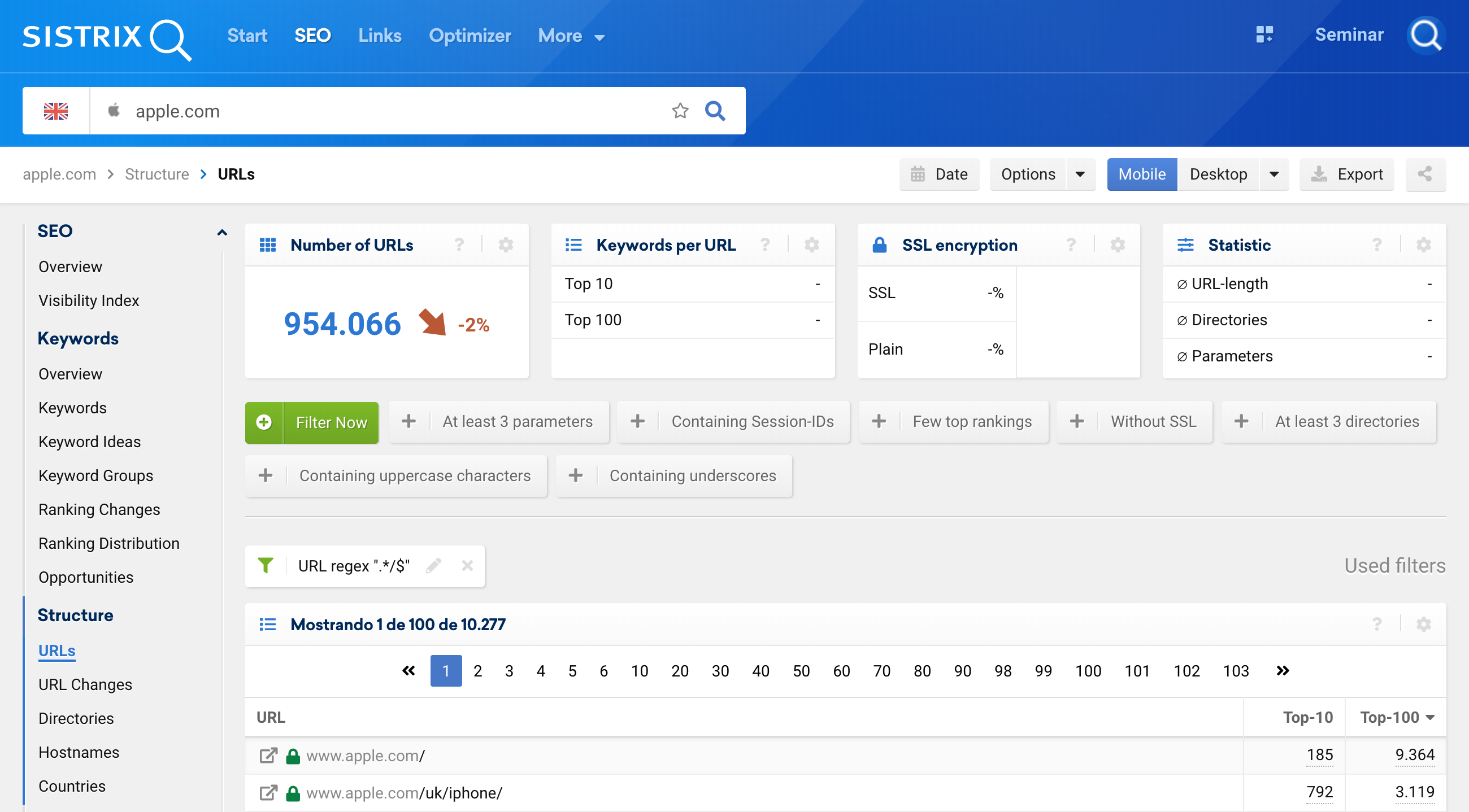The height and width of the screenshot is (812, 1469).
Task: Open settings gear for Statistic box
Action: (1423, 245)
